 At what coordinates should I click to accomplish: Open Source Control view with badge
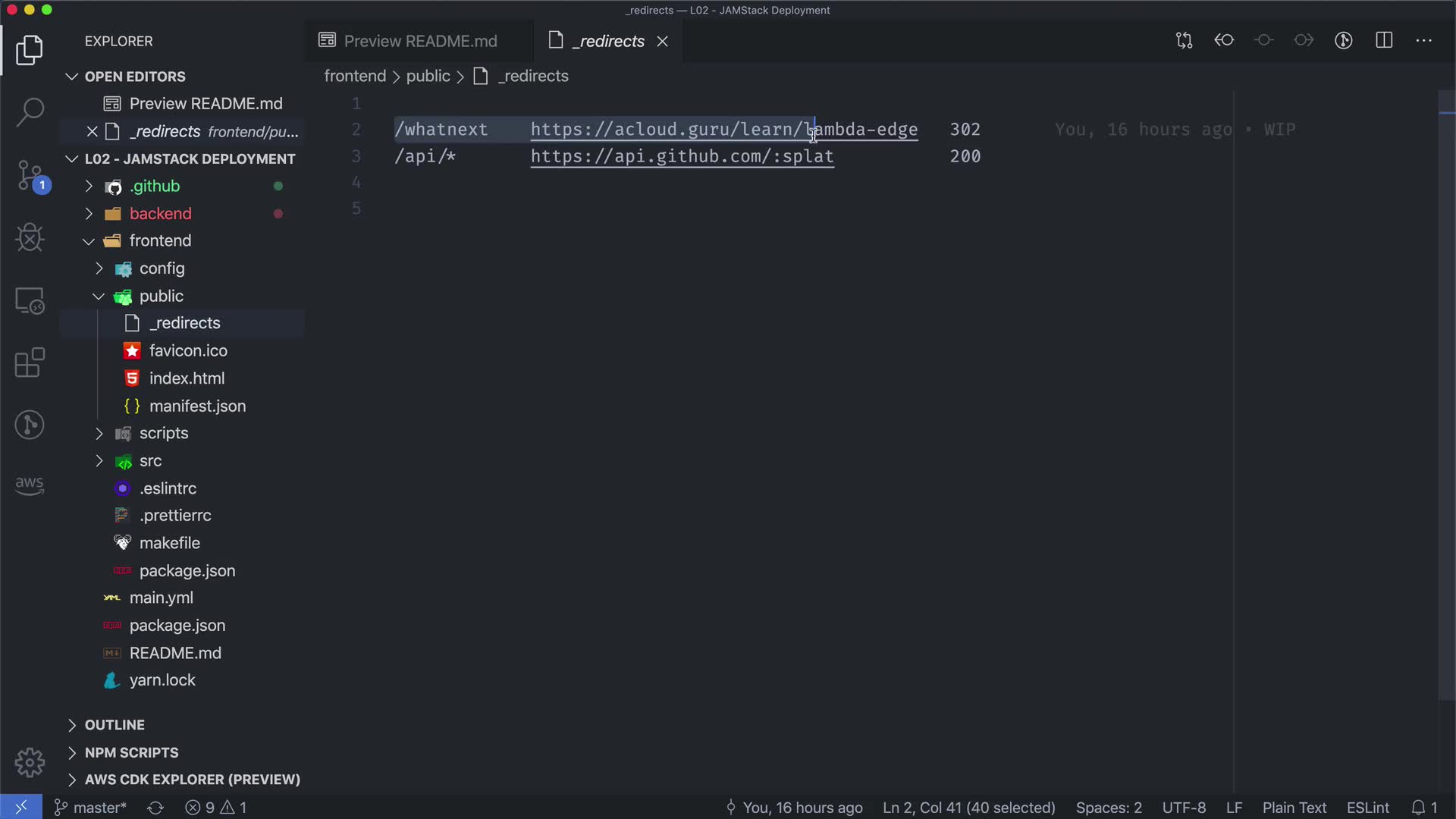point(30,175)
